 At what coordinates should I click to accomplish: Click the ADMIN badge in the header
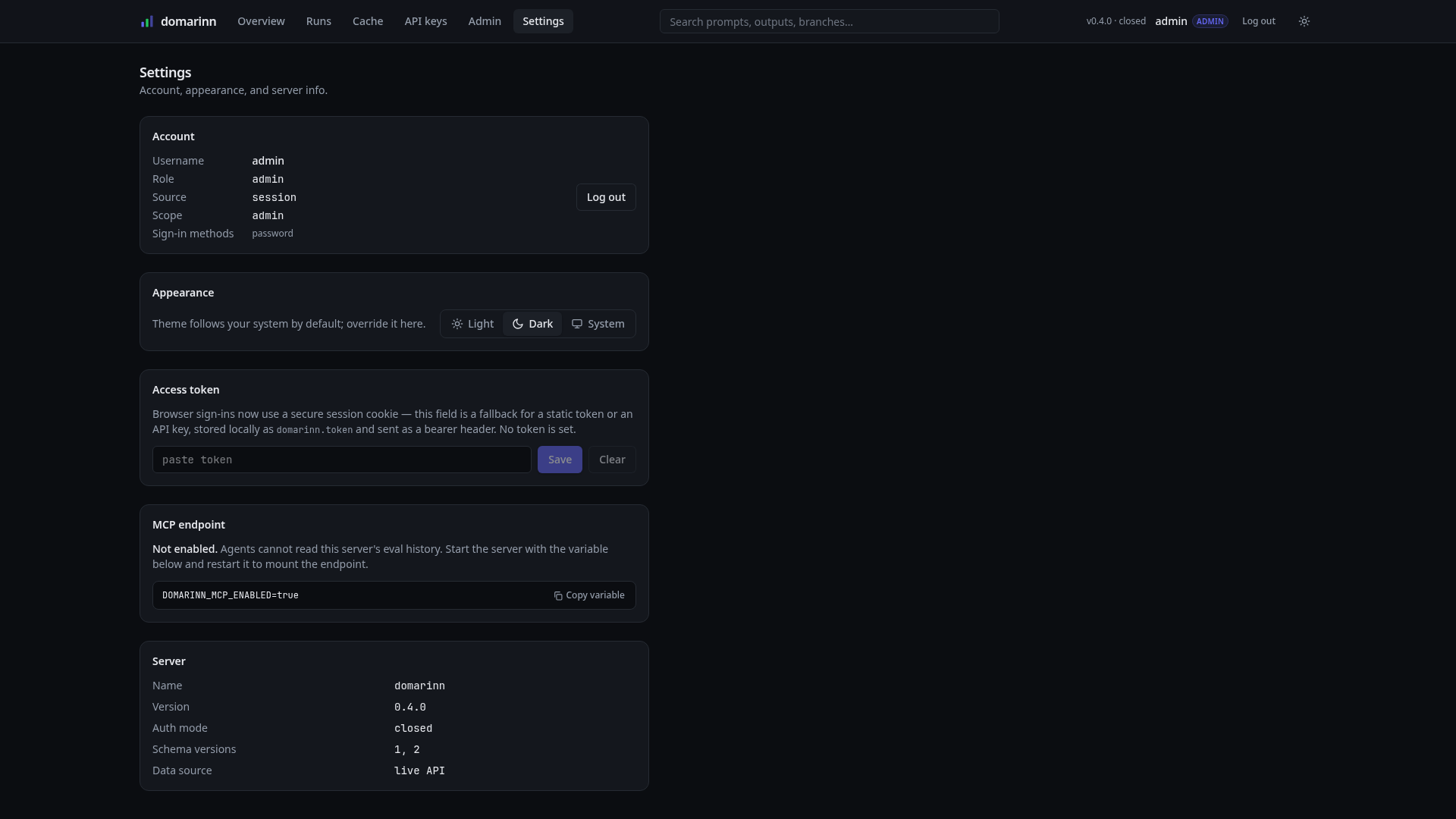(1210, 21)
